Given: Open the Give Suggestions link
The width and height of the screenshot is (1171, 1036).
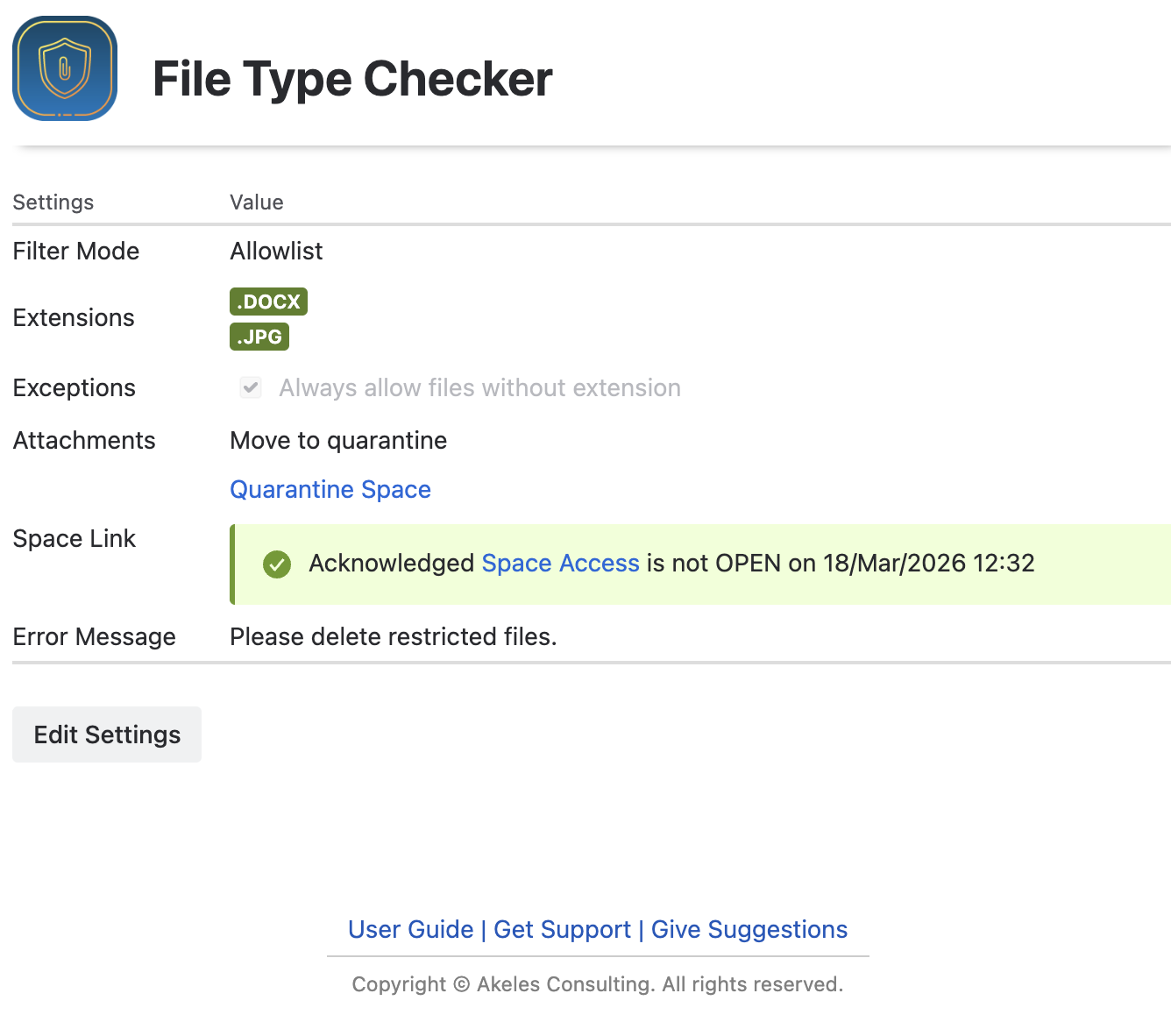Looking at the screenshot, I should 749,929.
